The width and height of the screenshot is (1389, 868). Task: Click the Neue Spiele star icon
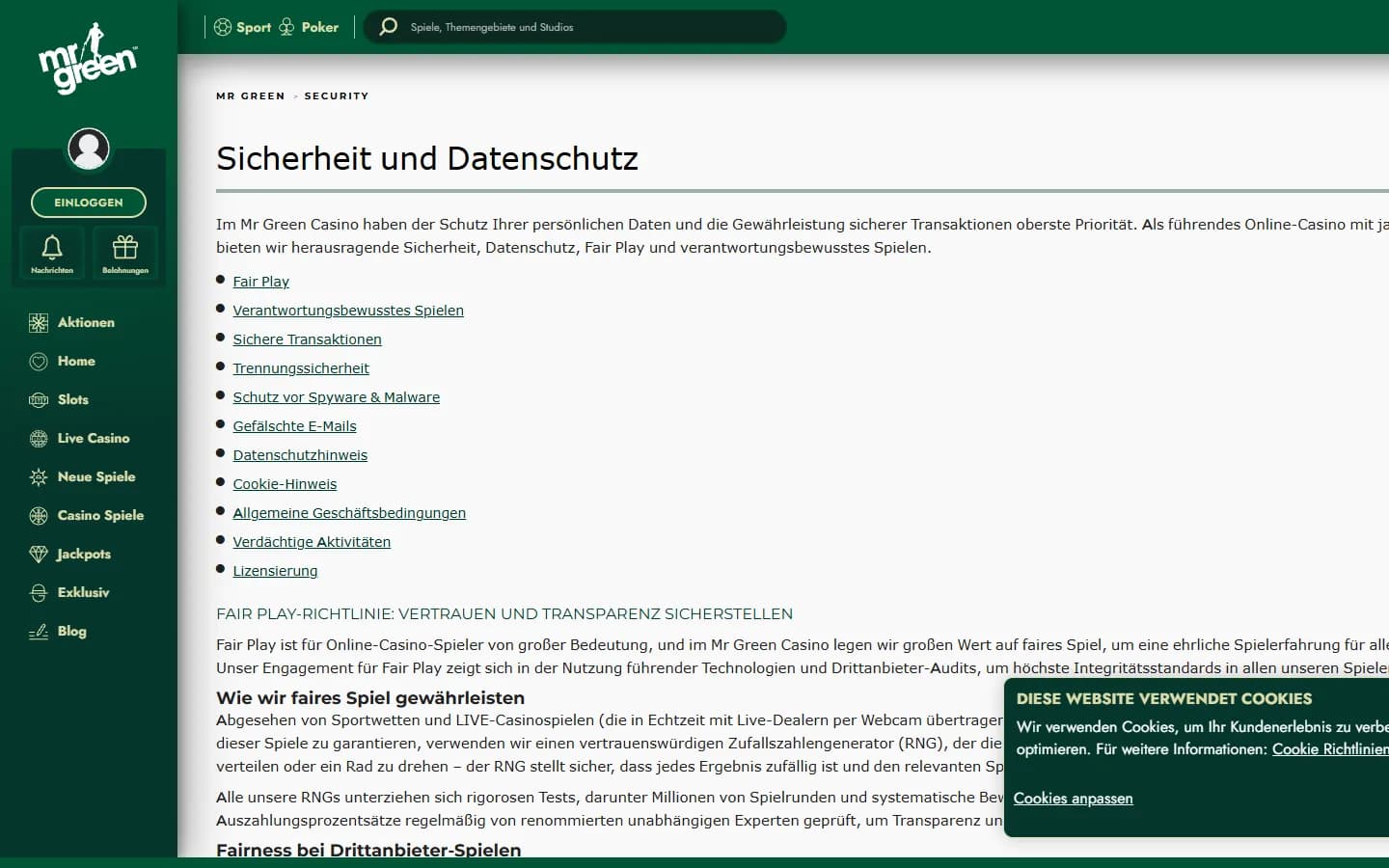[x=39, y=477]
